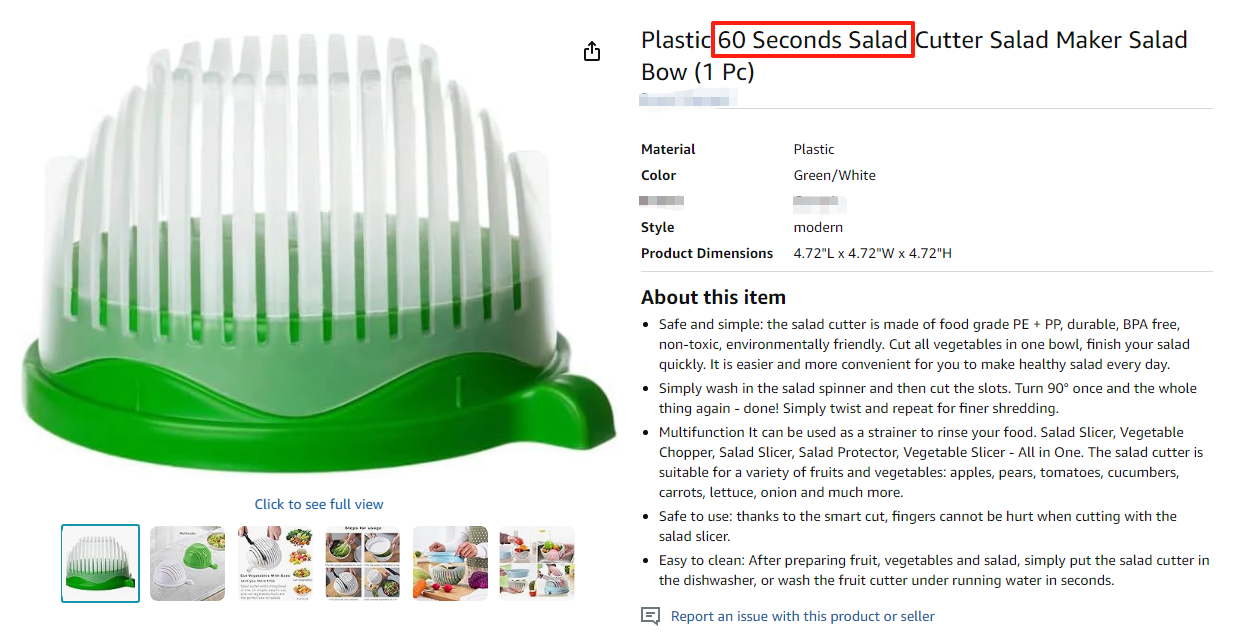Select the first thumbnail of the green-base cutter
This screenshot has height=638, width=1234.
click(x=100, y=563)
